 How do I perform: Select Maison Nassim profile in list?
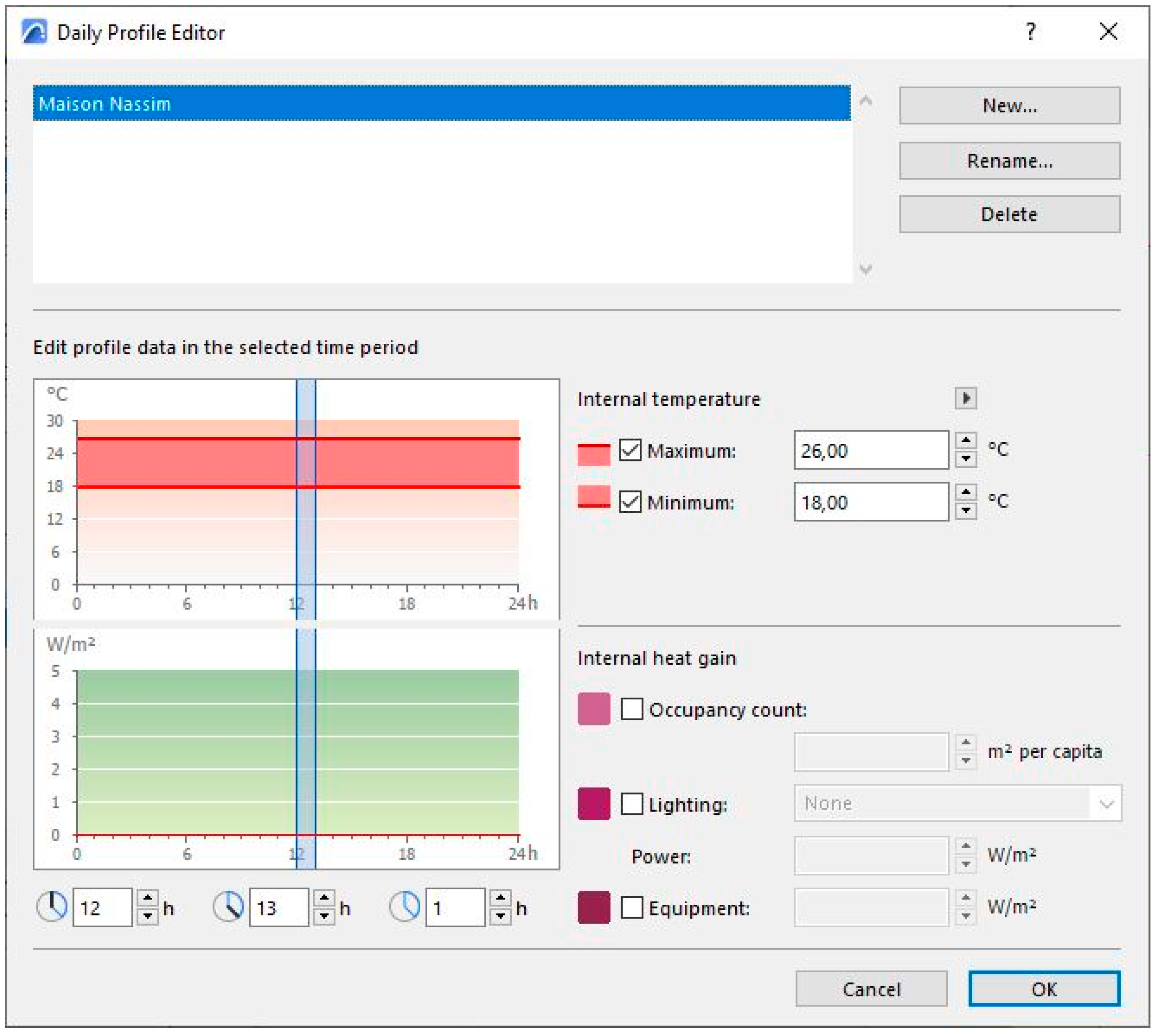(441, 104)
